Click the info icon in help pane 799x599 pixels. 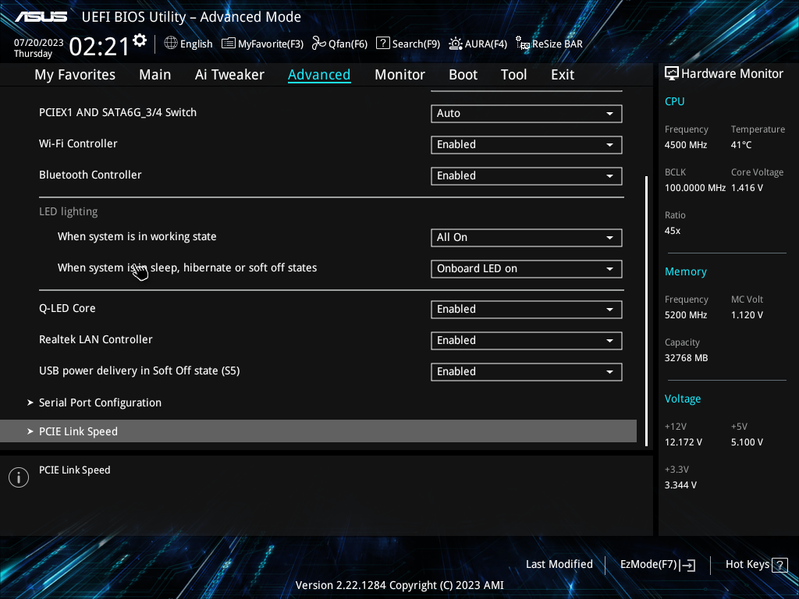[x=19, y=477]
